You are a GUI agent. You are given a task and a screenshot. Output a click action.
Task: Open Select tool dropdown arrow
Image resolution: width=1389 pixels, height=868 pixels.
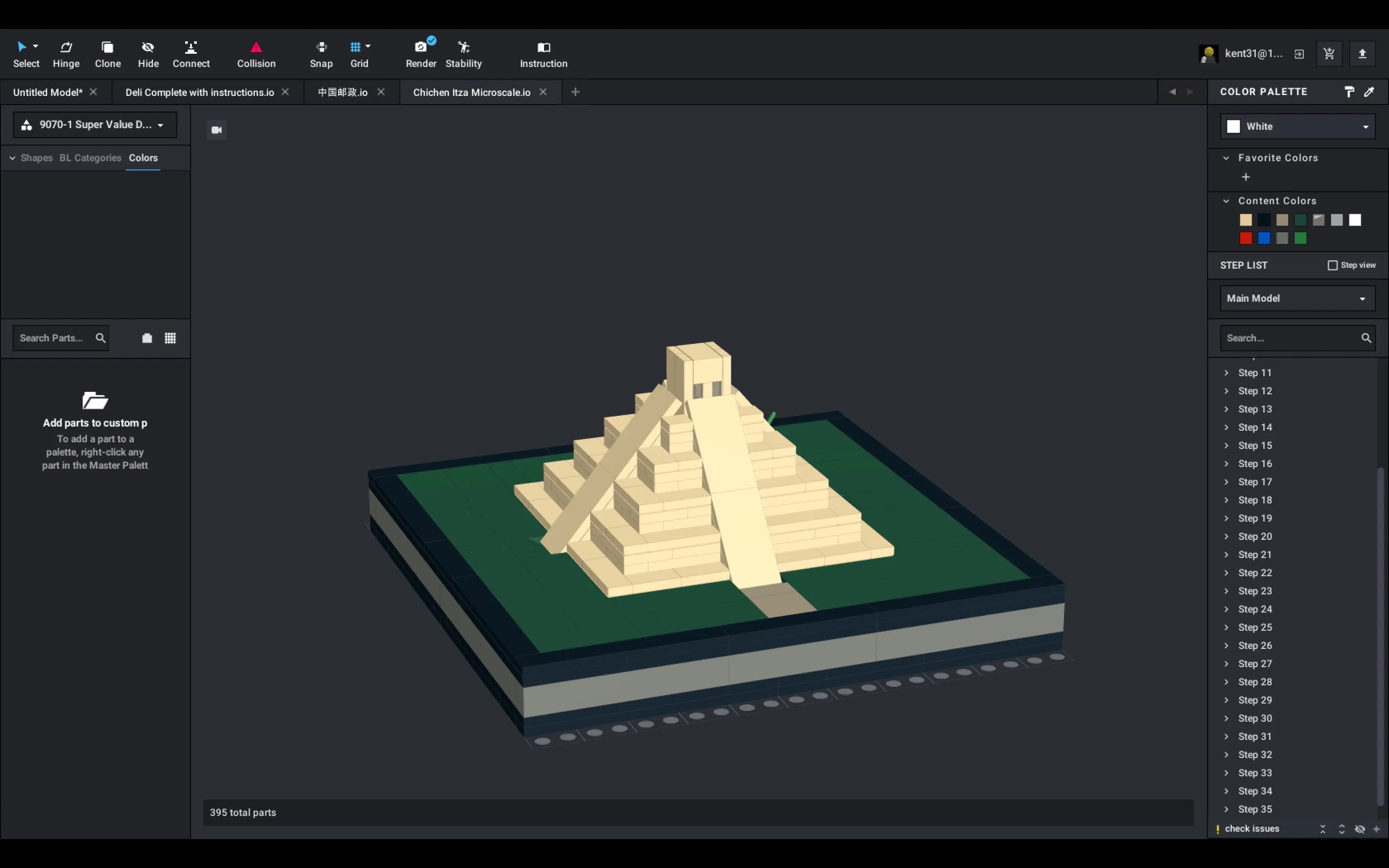pos(36,46)
